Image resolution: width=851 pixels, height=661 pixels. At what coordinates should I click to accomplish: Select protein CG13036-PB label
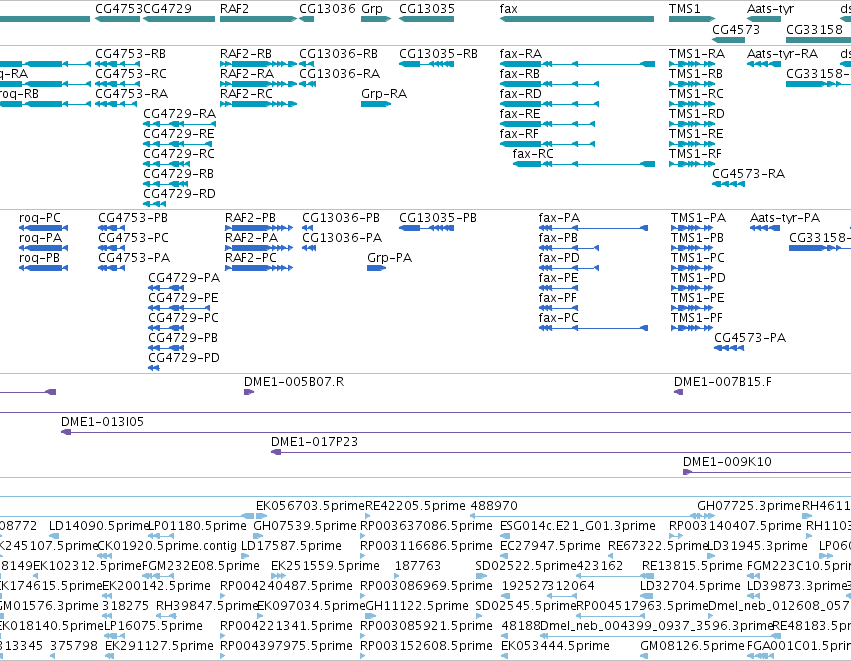(341, 218)
